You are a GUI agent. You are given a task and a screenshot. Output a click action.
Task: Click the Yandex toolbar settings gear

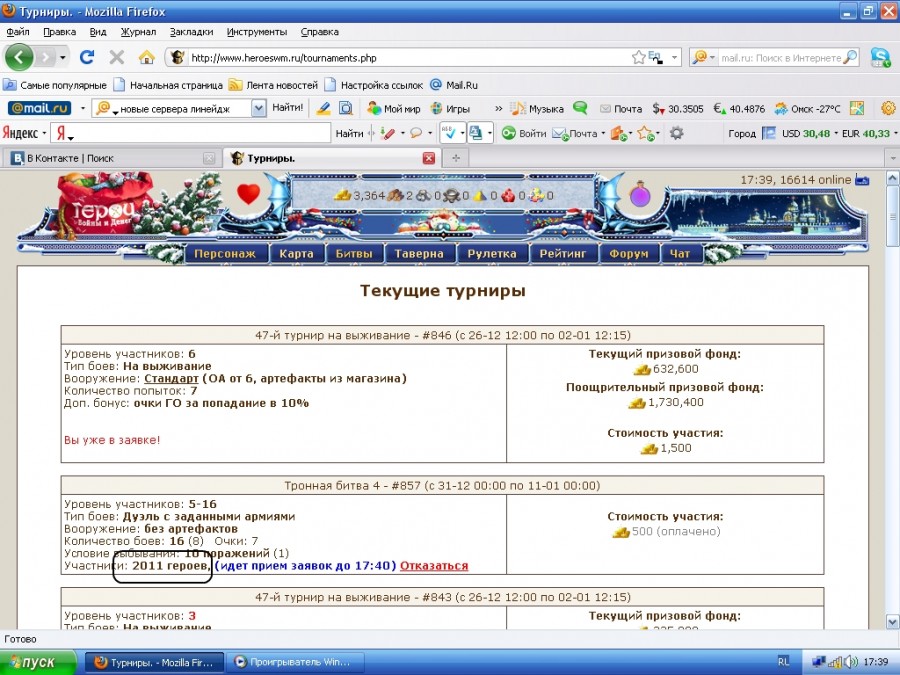pos(677,133)
